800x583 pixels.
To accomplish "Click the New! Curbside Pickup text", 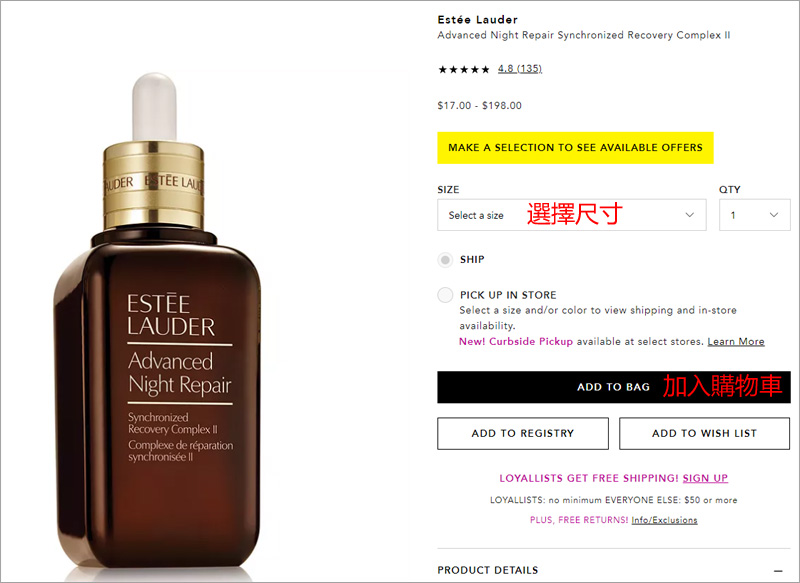I will click(516, 341).
